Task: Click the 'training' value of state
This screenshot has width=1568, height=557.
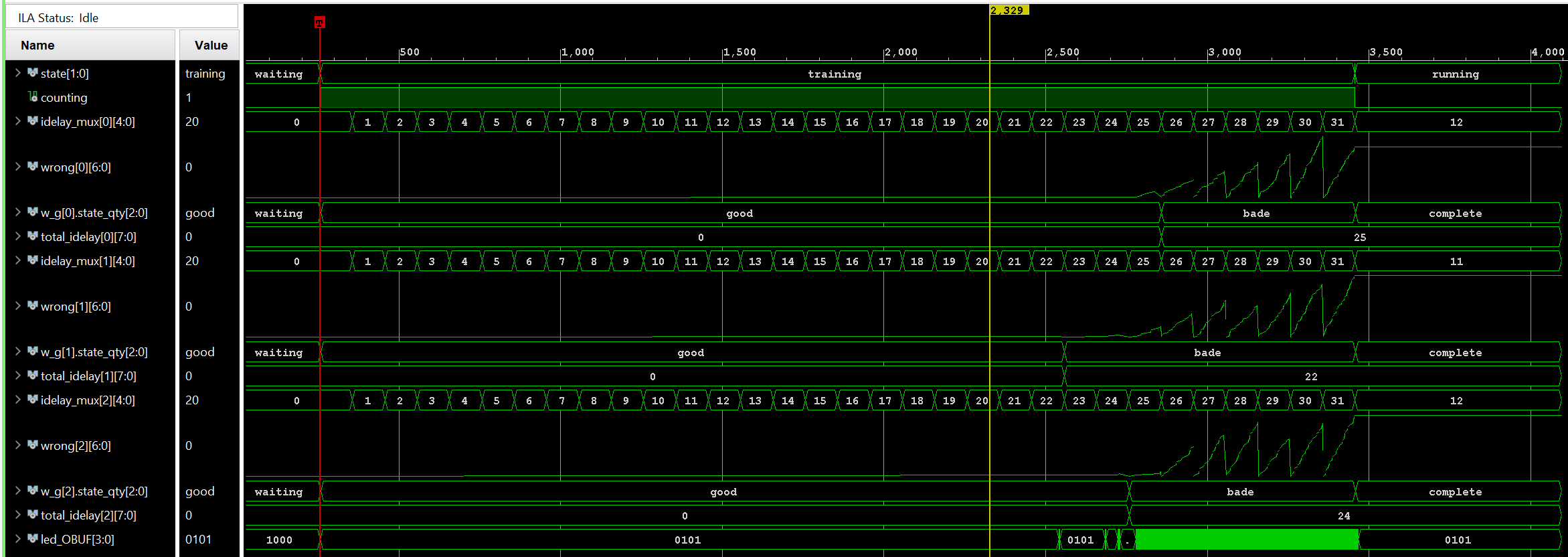Action: point(205,74)
